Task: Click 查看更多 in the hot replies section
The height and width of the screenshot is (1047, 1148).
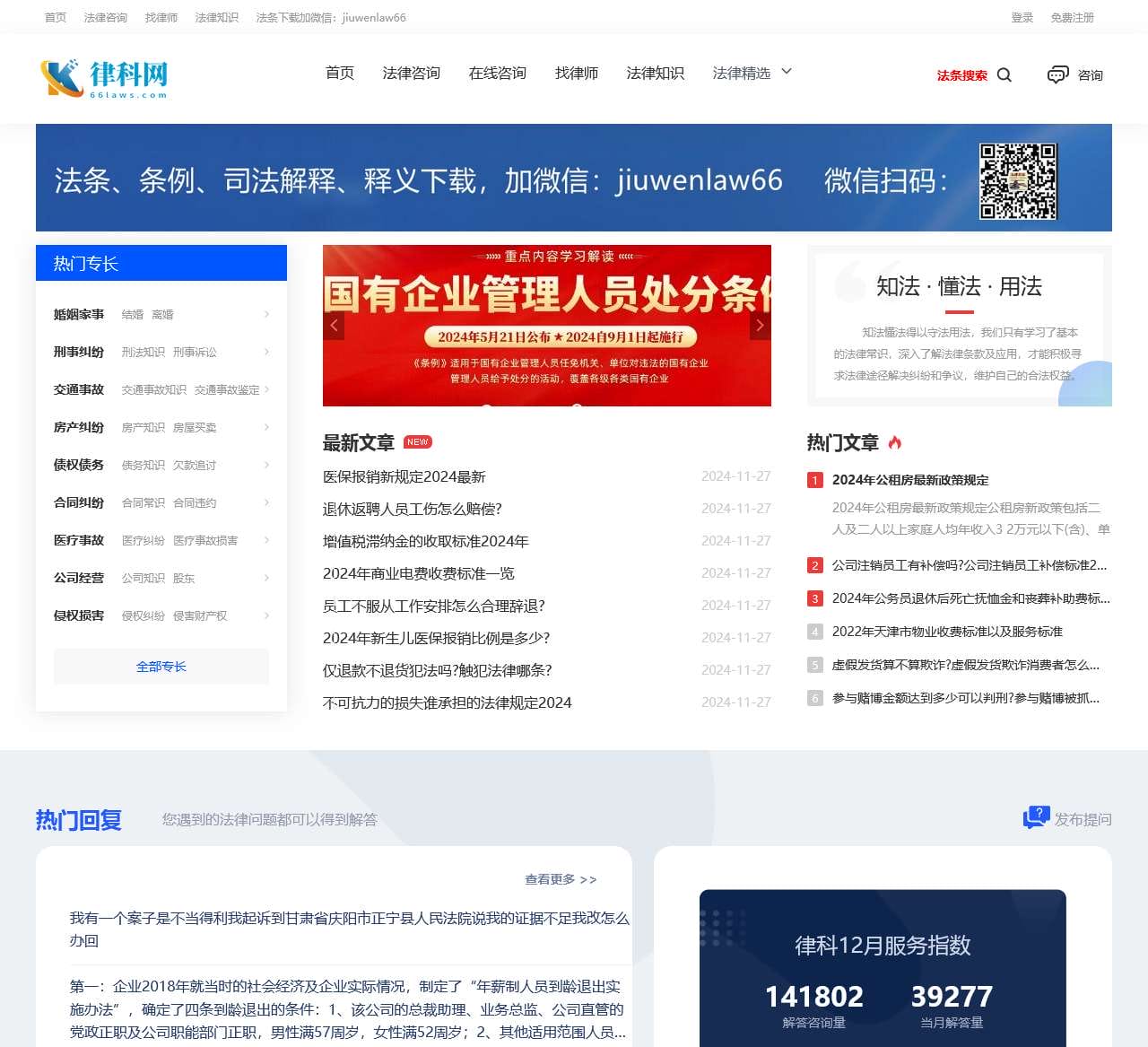Action: pyautogui.click(x=560, y=879)
